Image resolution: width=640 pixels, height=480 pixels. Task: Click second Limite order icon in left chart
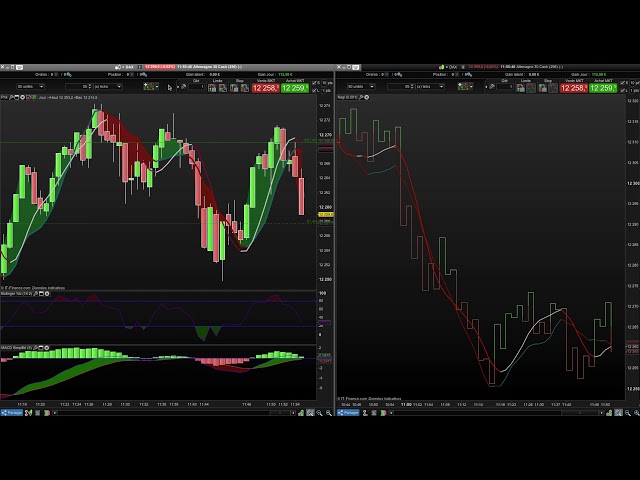tap(222, 88)
